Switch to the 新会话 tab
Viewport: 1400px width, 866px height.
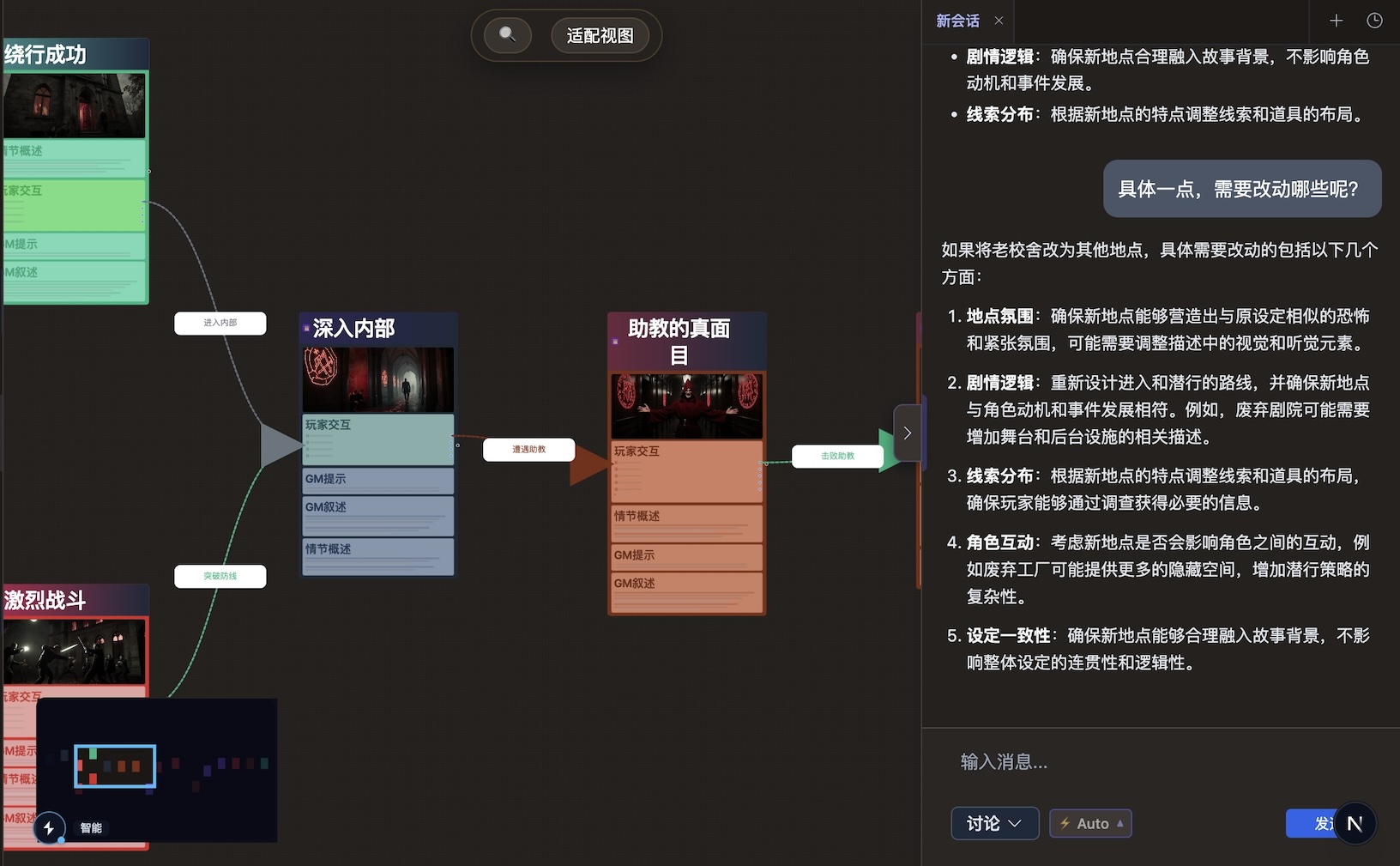[958, 21]
